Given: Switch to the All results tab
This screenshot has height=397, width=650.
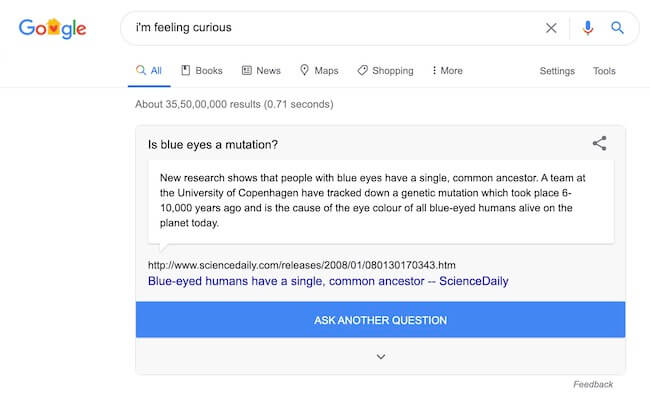Looking at the screenshot, I should [149, 70].
